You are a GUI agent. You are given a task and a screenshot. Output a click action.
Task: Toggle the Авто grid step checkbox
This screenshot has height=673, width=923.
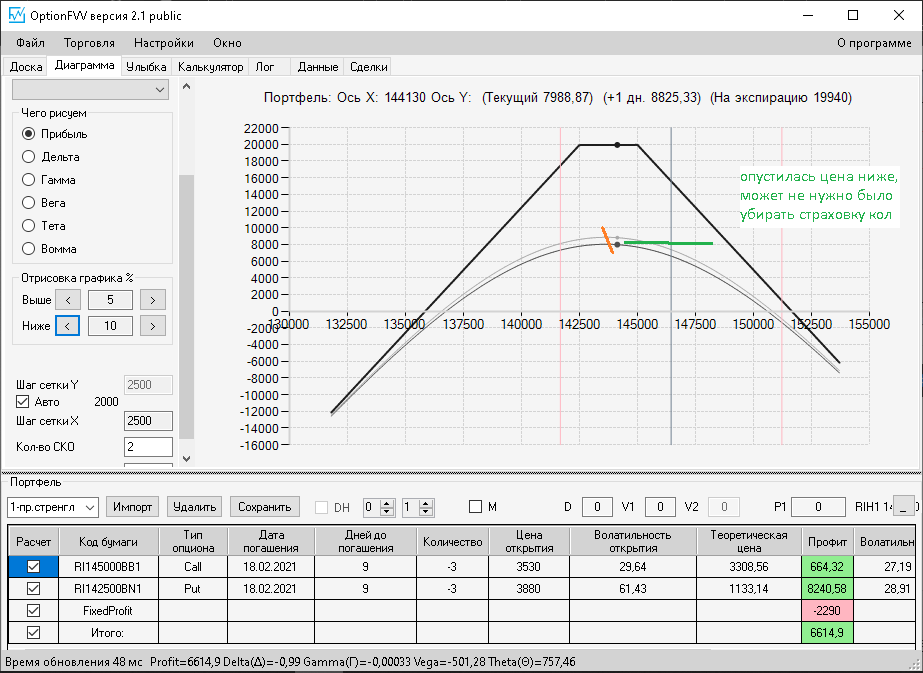tap(23, 401)
